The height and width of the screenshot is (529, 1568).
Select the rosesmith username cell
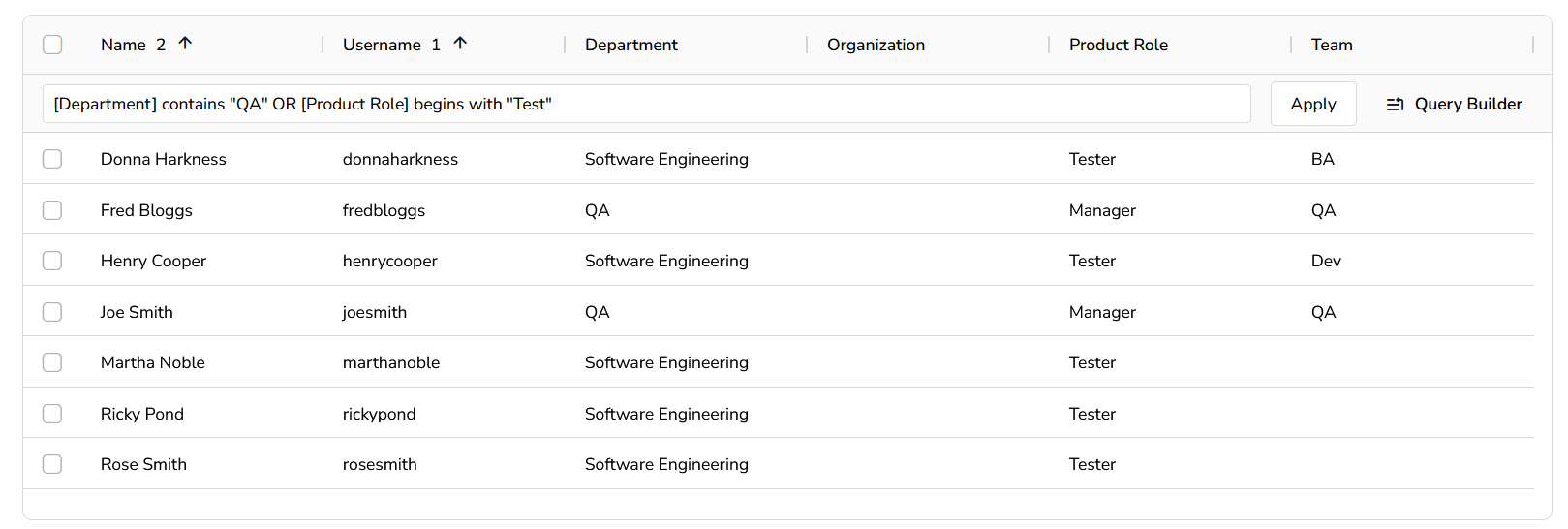[380, 464]
